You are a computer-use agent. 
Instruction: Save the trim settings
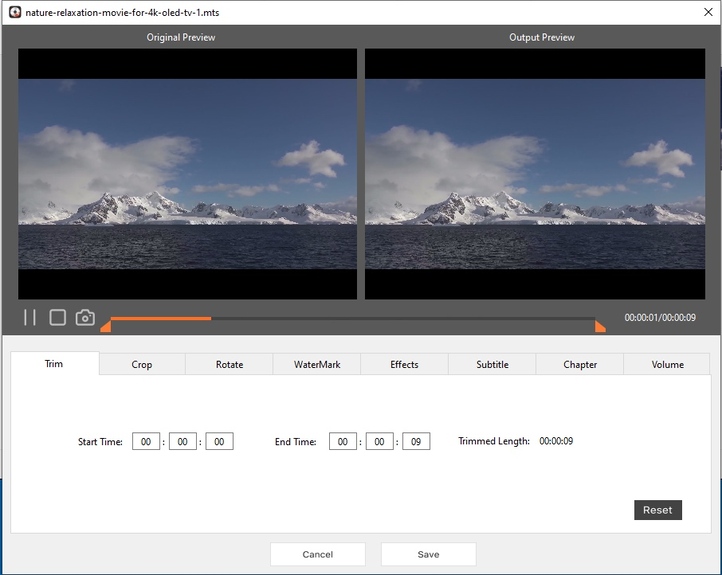coord(428,554)
